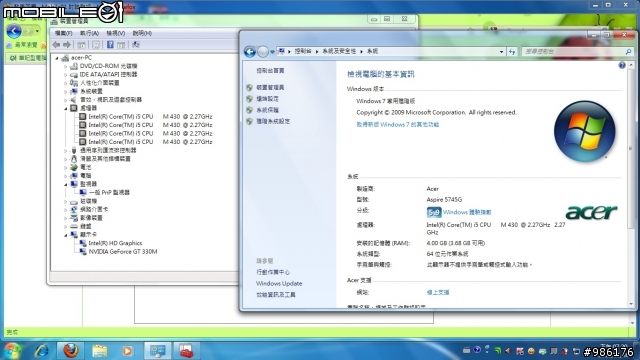The image size is (640, 360).
Task: Switch to Firefox in taskbar
Action: click(71, 351)
